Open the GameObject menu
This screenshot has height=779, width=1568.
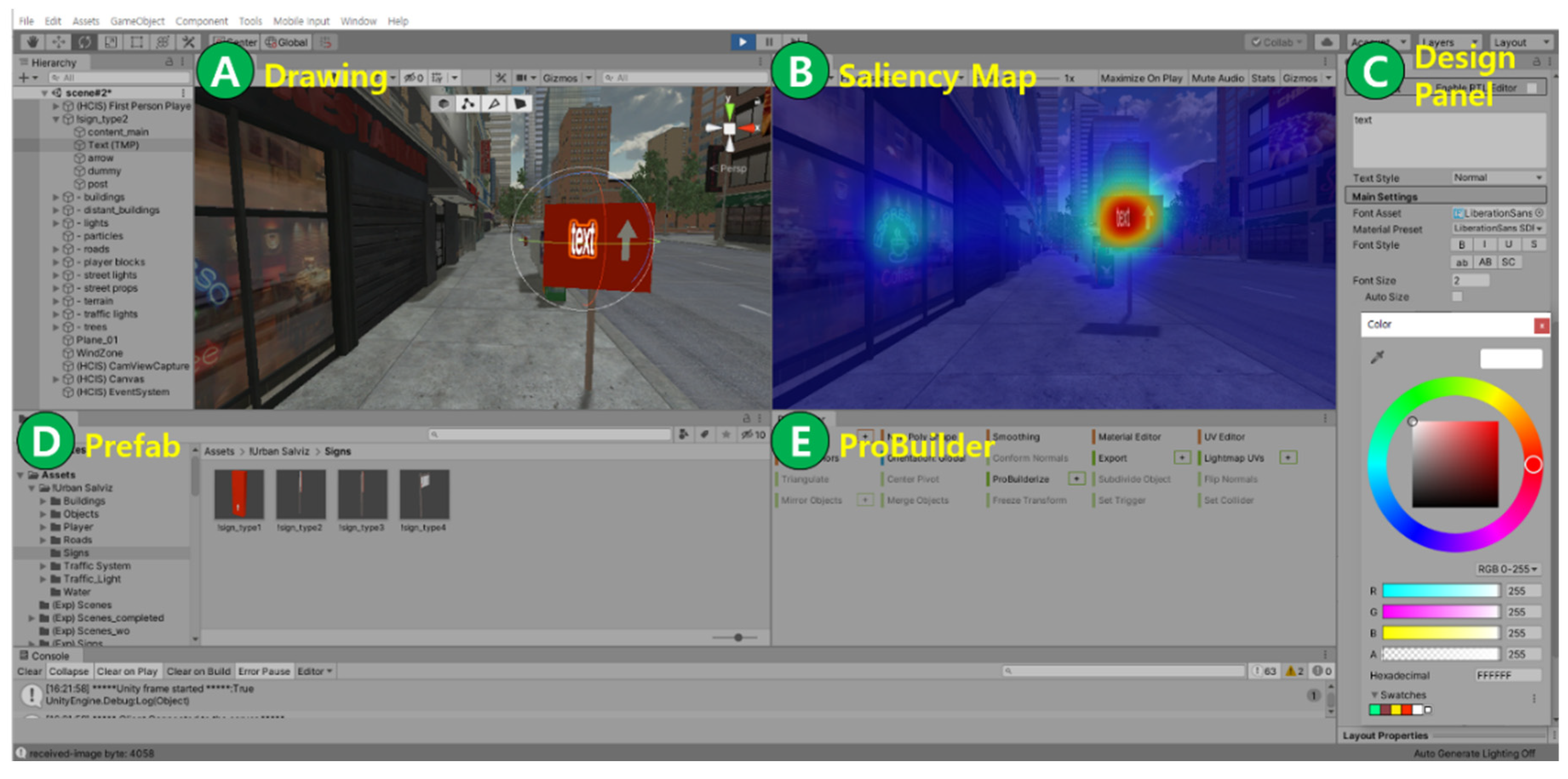(x=137, y=21)
